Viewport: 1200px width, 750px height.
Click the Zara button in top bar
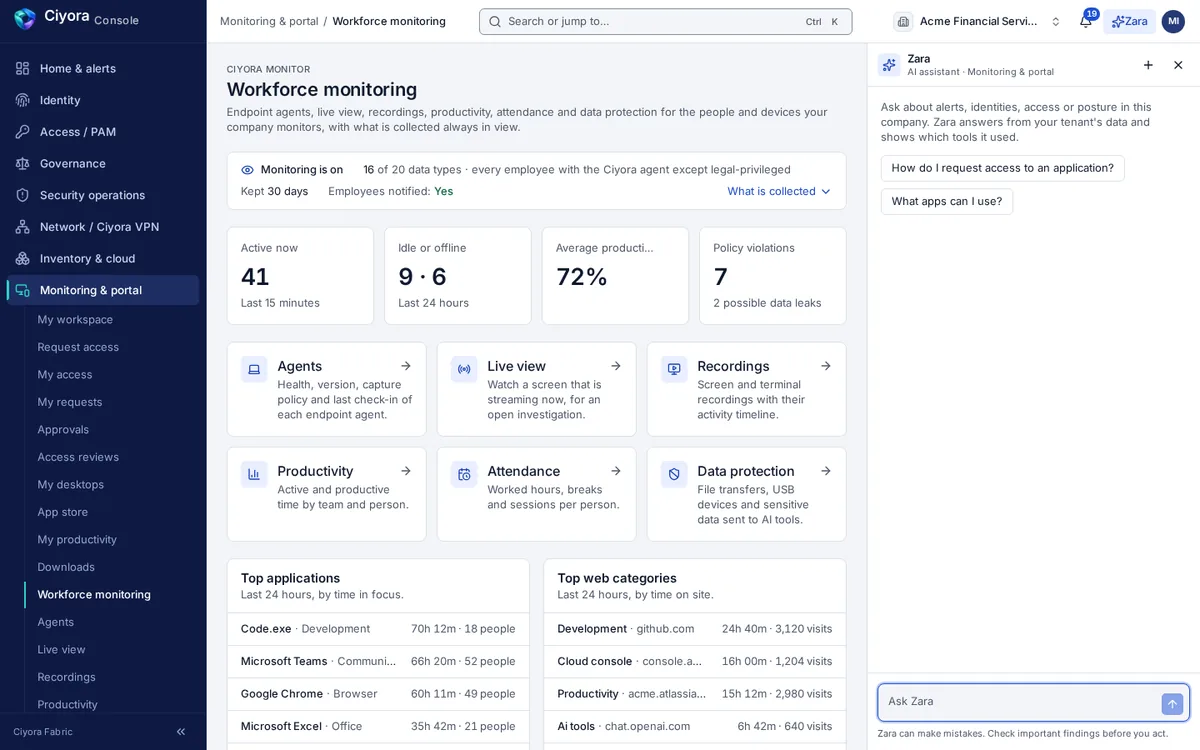1129,21
